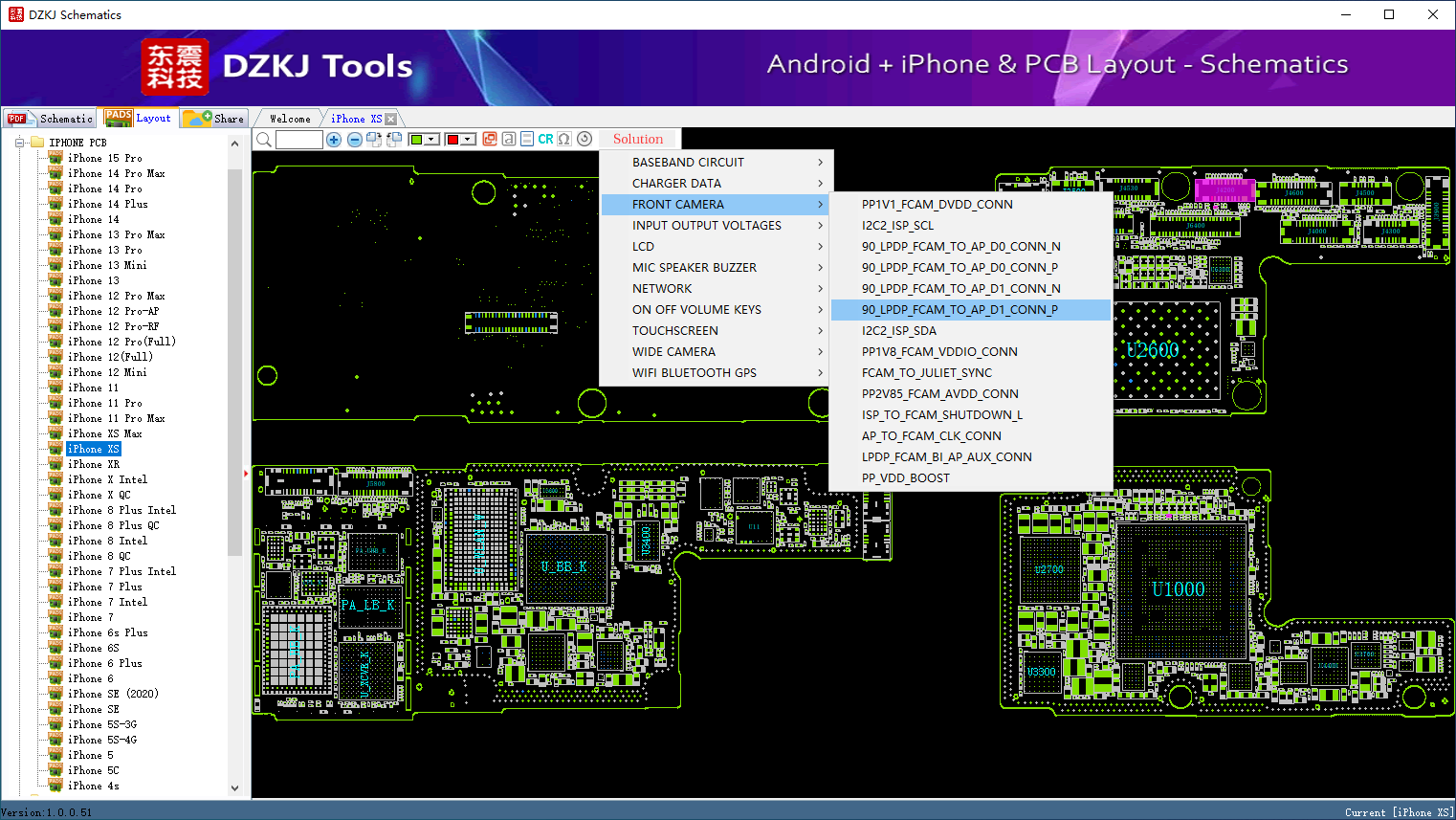Pick FCAM_TO_JULIET_SYNC signal
Screen dimensions: 1456x820
click(x=971, y=373)
